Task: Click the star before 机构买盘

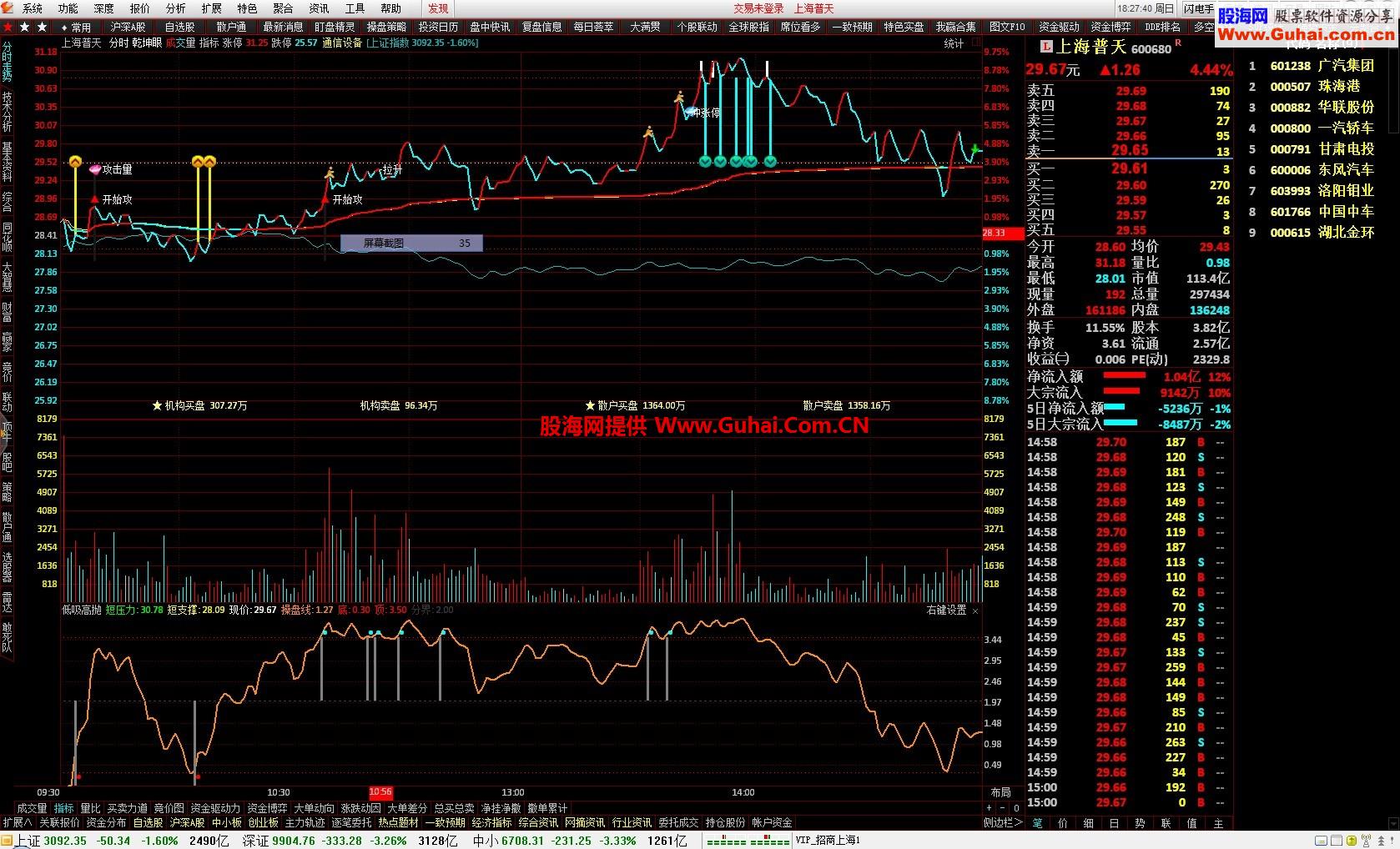Action: coord(157,405)
